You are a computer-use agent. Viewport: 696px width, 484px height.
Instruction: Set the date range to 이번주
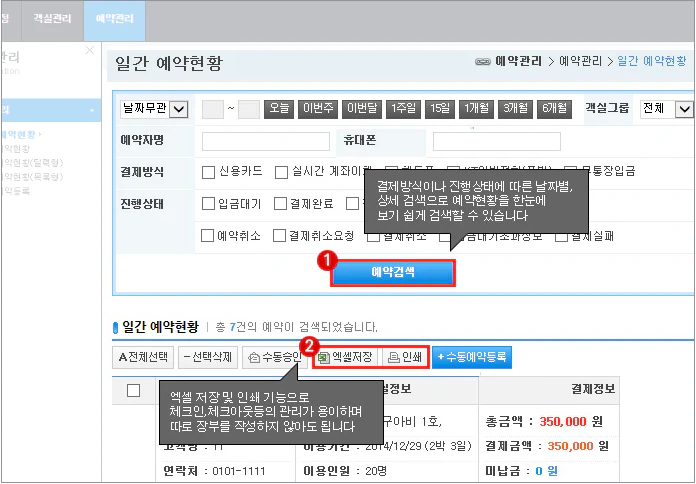coord(318,108)
